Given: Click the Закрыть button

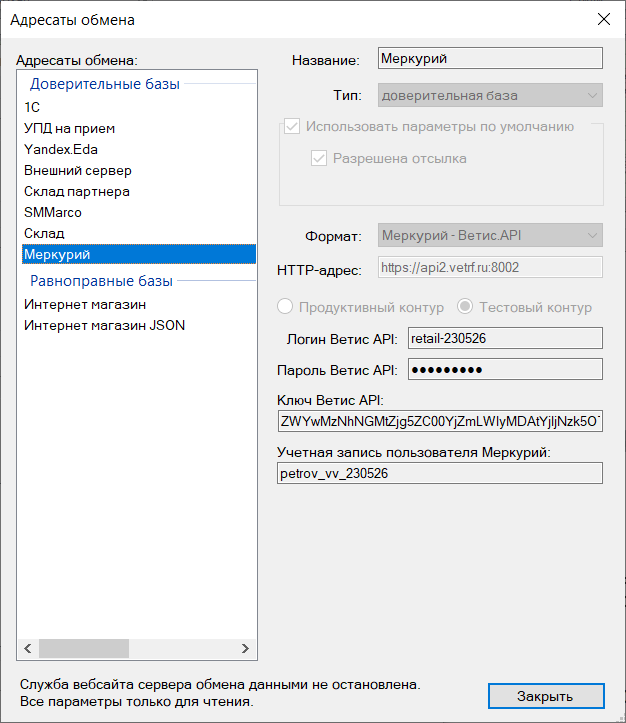Looking at the screenshot, I should point(546,696).
